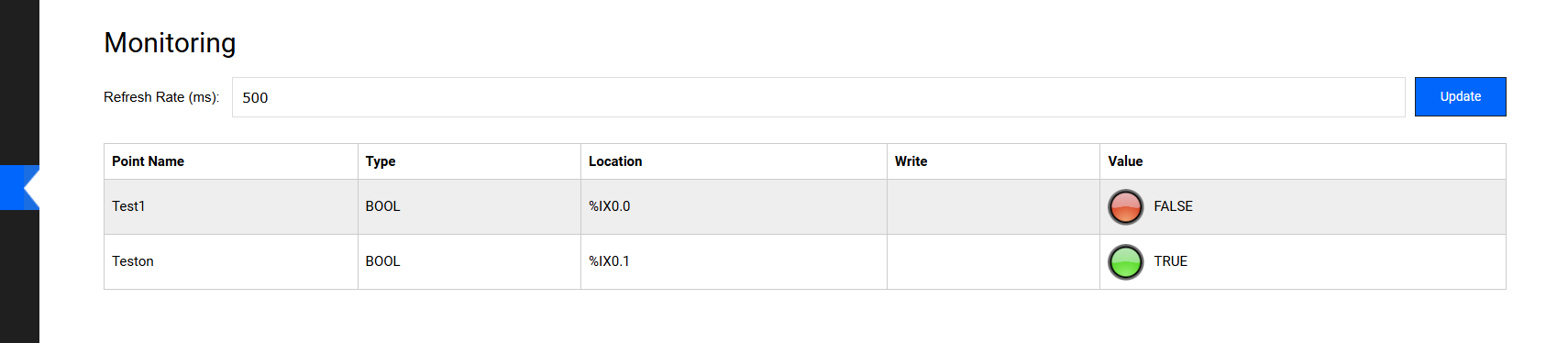Click the Write column header

point(993,161)
